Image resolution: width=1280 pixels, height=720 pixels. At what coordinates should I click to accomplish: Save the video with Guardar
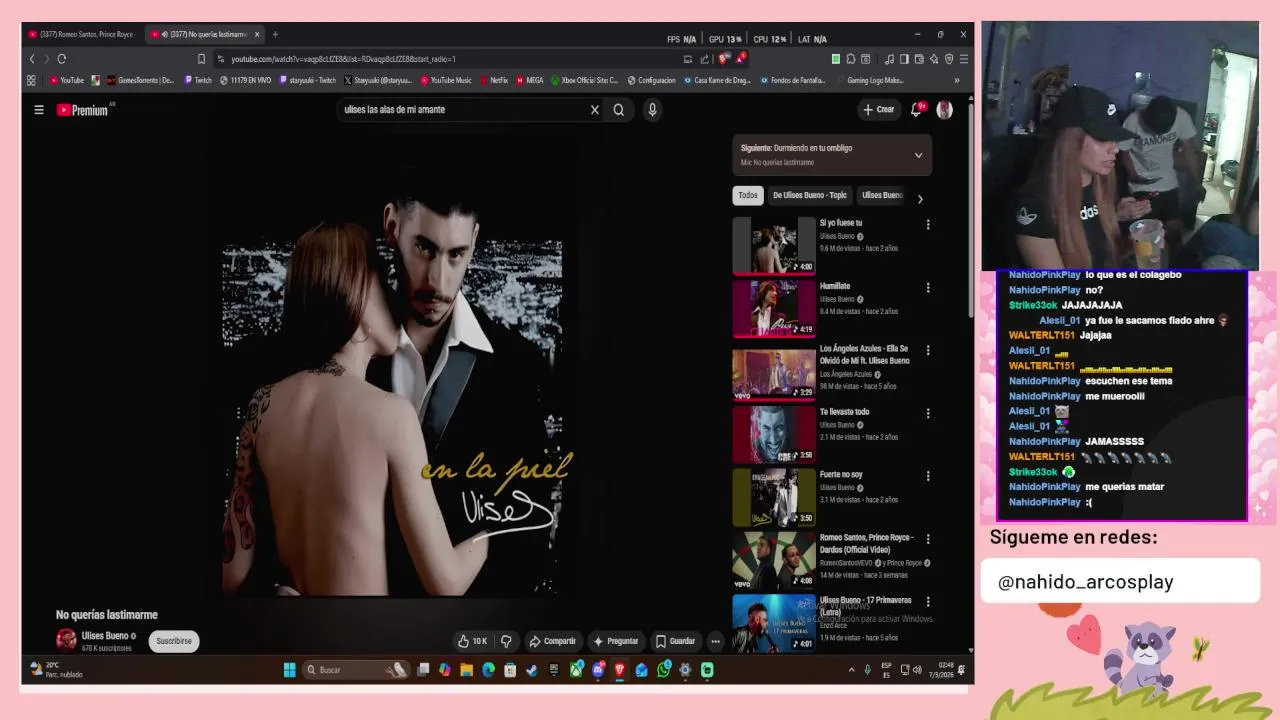675,641
